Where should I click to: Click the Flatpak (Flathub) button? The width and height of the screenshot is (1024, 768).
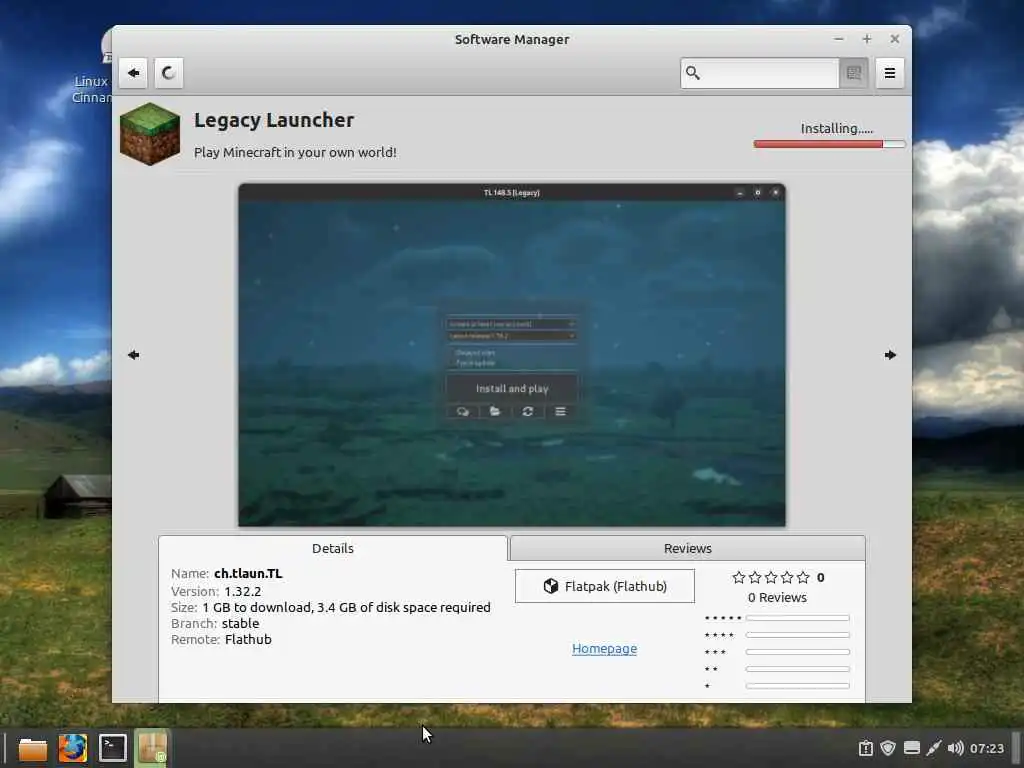(x=605, y=586)
